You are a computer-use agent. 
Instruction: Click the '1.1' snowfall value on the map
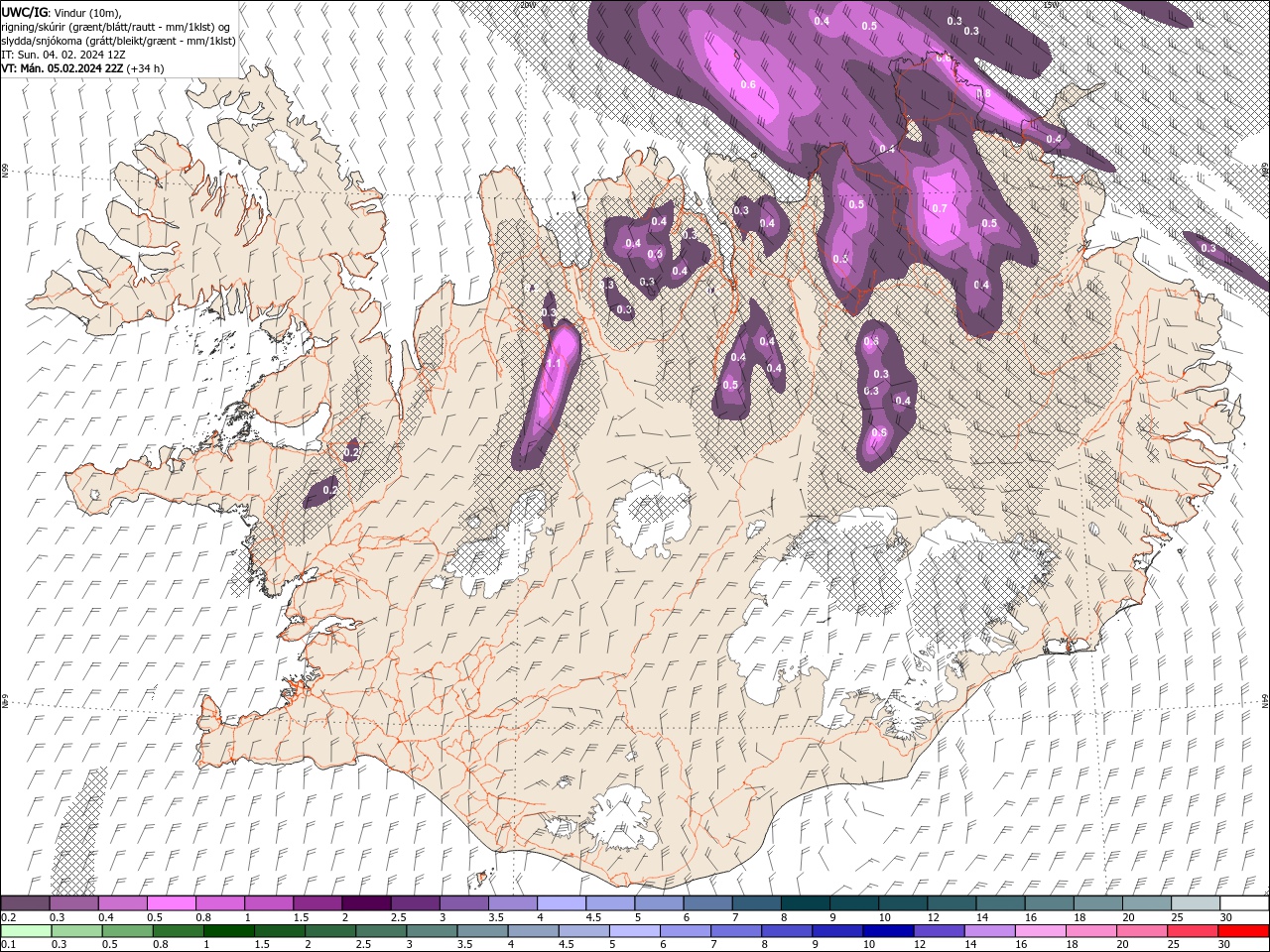click(554, 364)
